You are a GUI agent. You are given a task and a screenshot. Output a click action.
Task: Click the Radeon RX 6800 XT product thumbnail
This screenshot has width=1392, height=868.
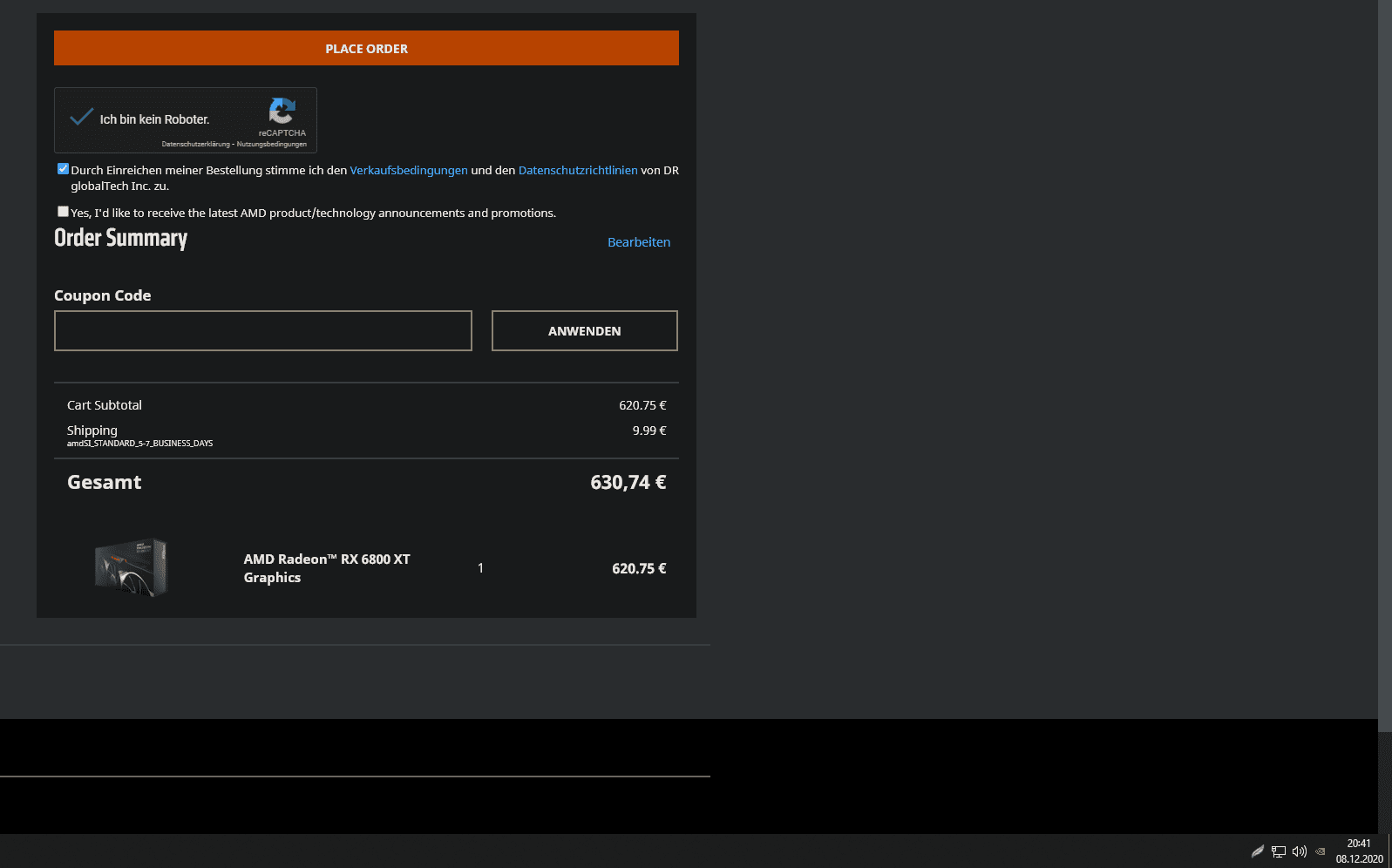point(131,567)
